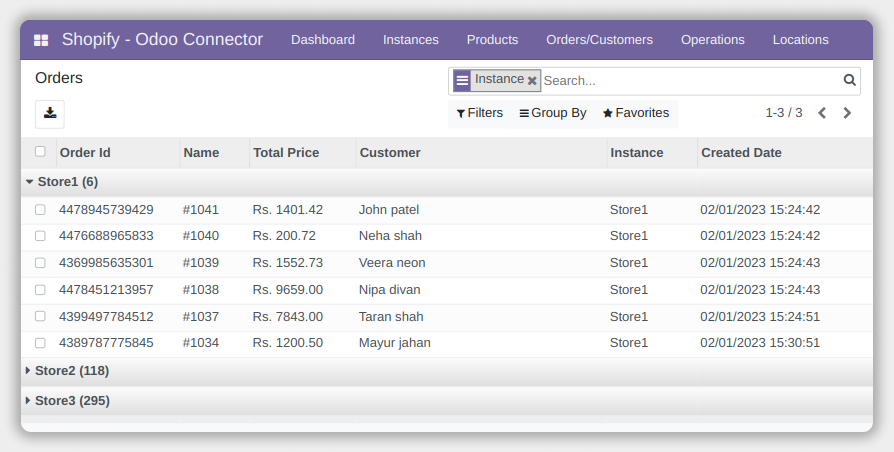Click customer Taran shah
Viewport: 894px width, 452px height.
pos(391,316)
